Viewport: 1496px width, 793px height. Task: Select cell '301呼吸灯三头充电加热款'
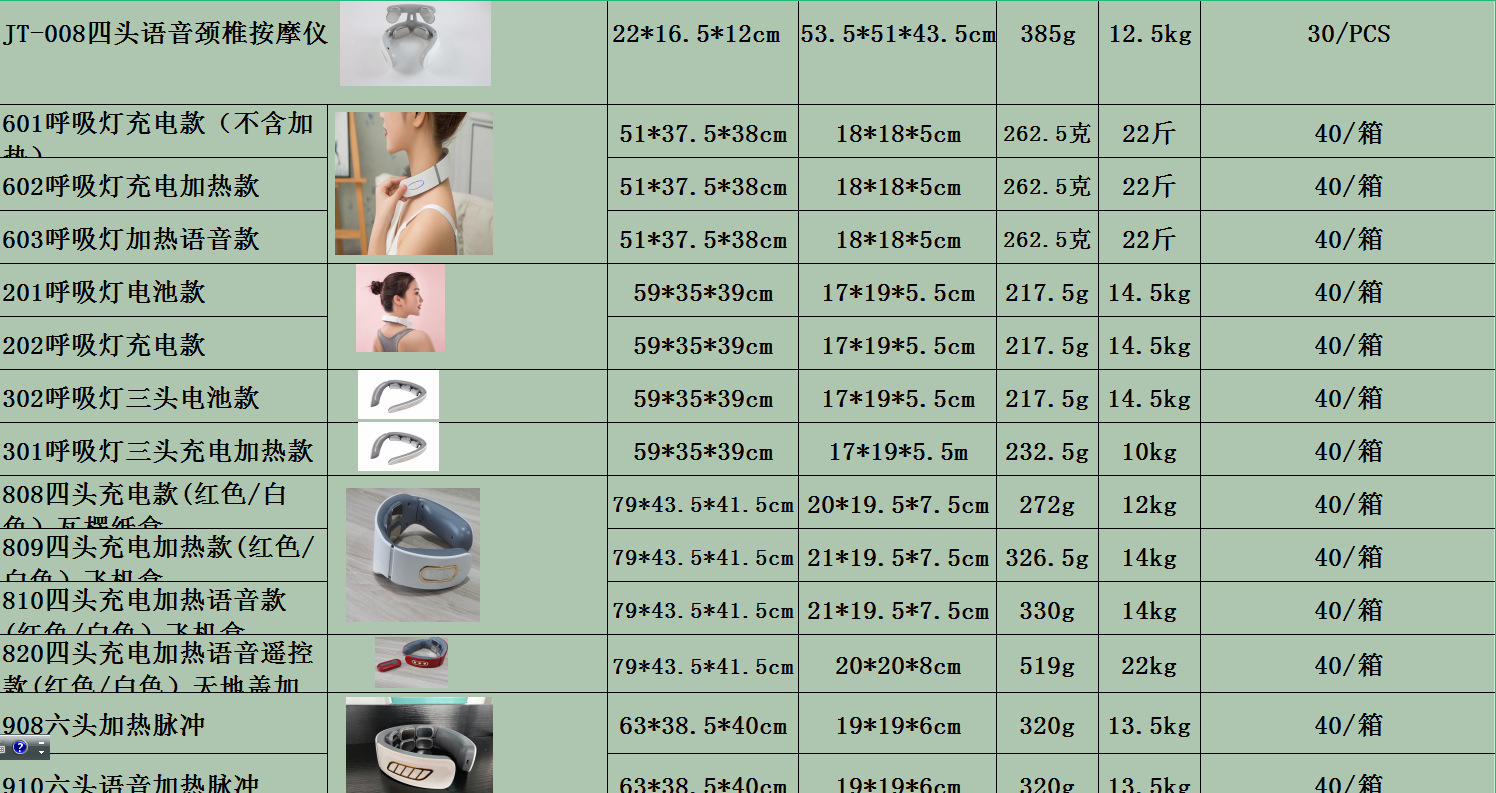[x=164, y=449]
